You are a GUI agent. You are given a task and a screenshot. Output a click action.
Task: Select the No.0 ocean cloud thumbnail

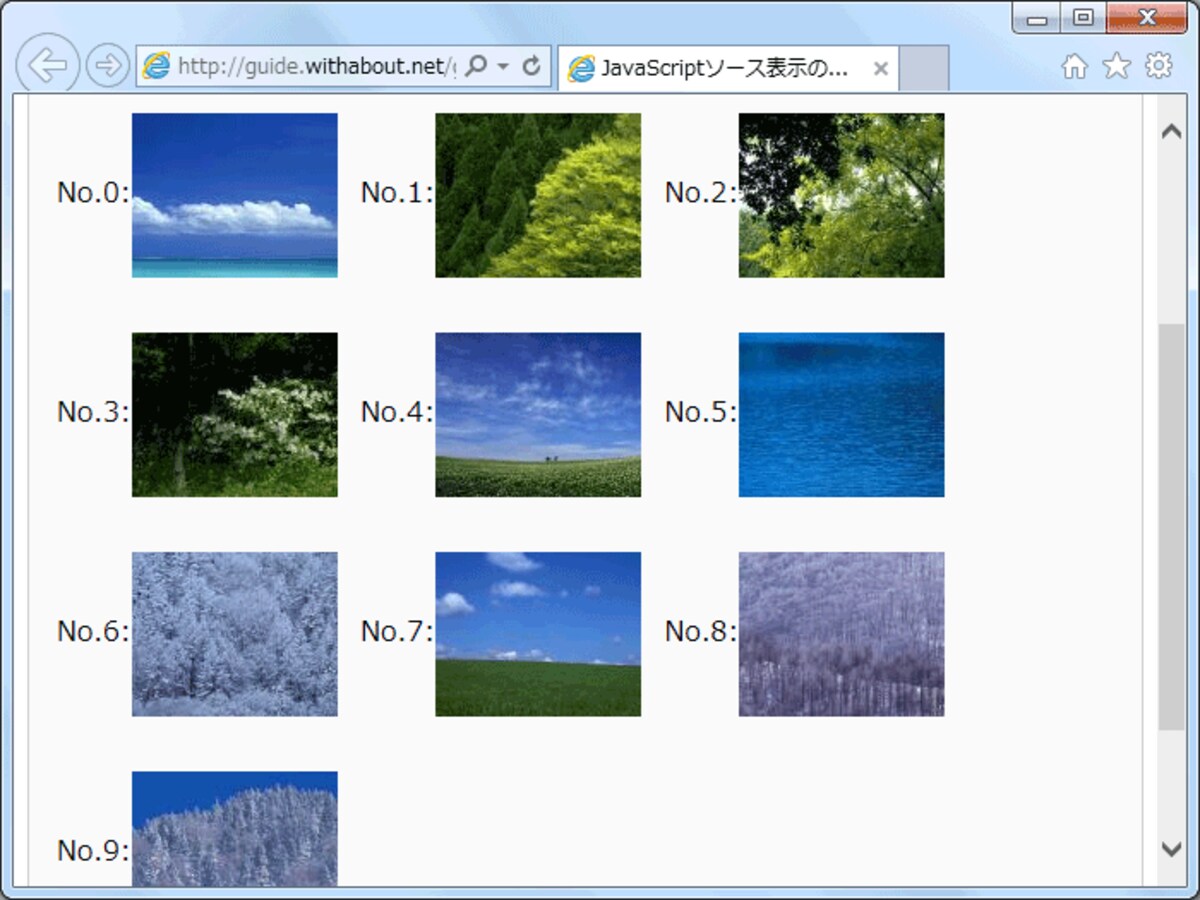pyautogui.click(x=235, y=195)
